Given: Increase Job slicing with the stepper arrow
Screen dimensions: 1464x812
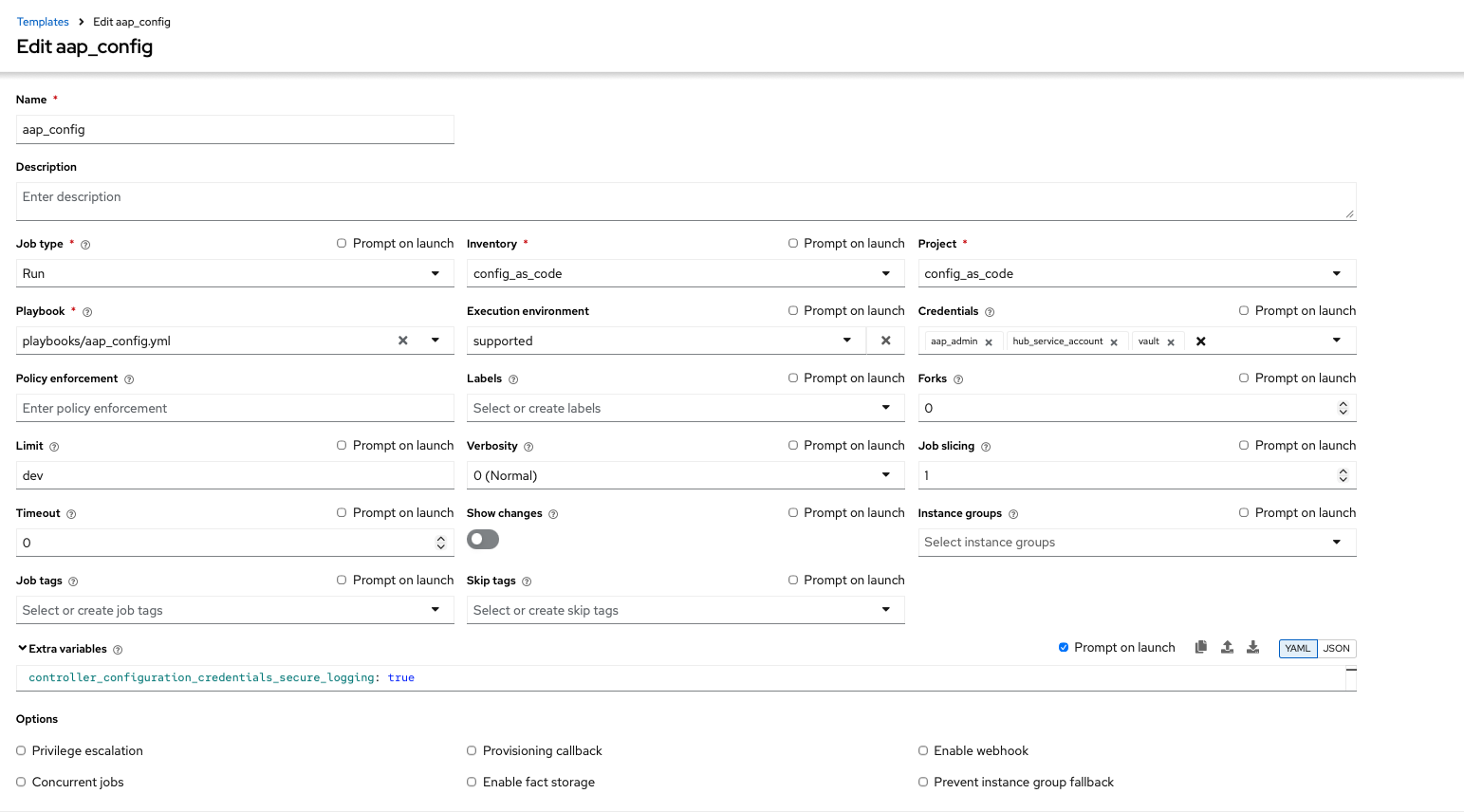Looking at the screenshot, I should click(x=1343, y=470).
